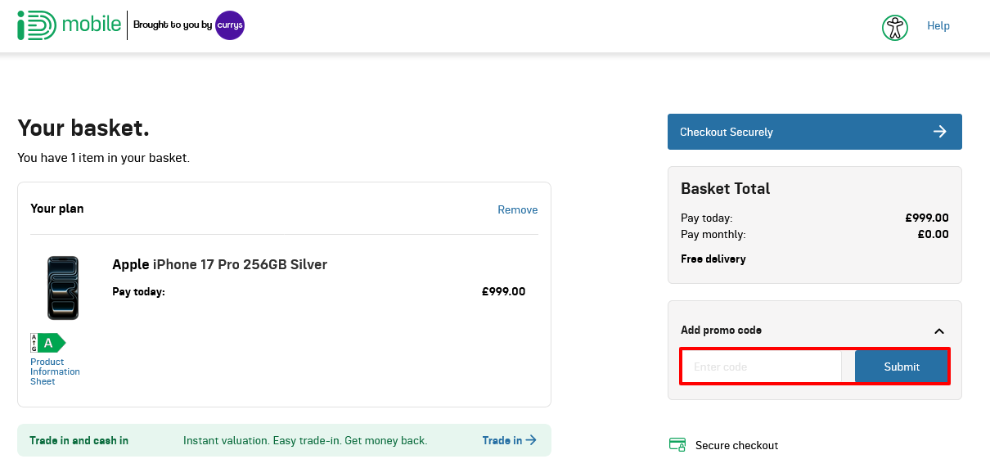Remove the plan from basket

518,210
